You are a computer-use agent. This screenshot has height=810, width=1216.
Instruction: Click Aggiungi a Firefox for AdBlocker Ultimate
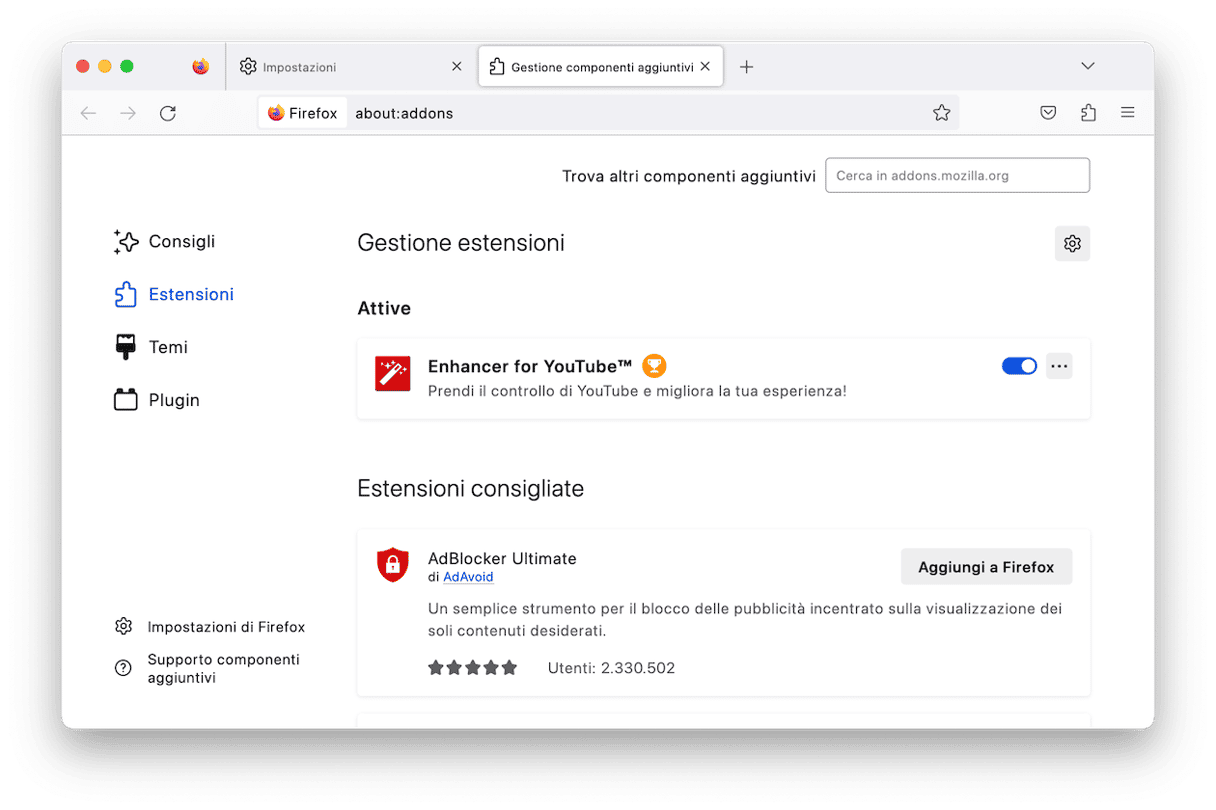pyautogui.click(x=986, y=567)
